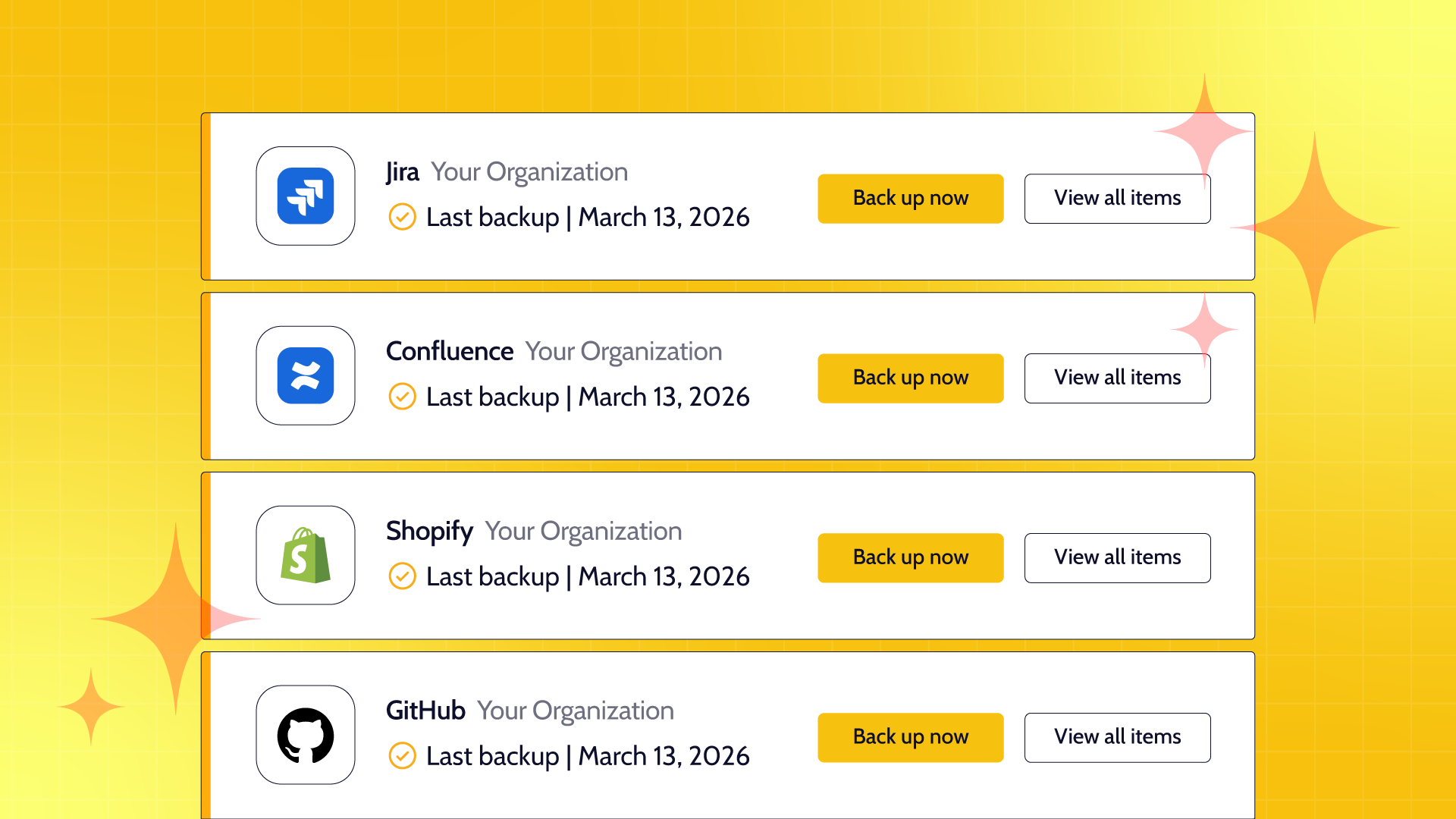The image size is (1456, 819).
Task: Click GitHub's backup success checkmark icon
Action: (402, 756)
